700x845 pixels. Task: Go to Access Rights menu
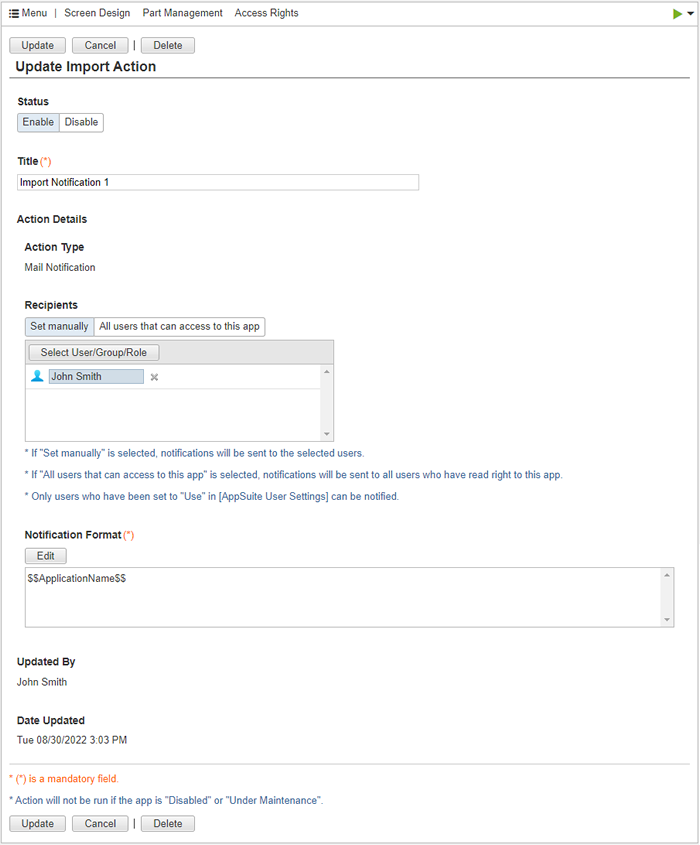(266, 13)
